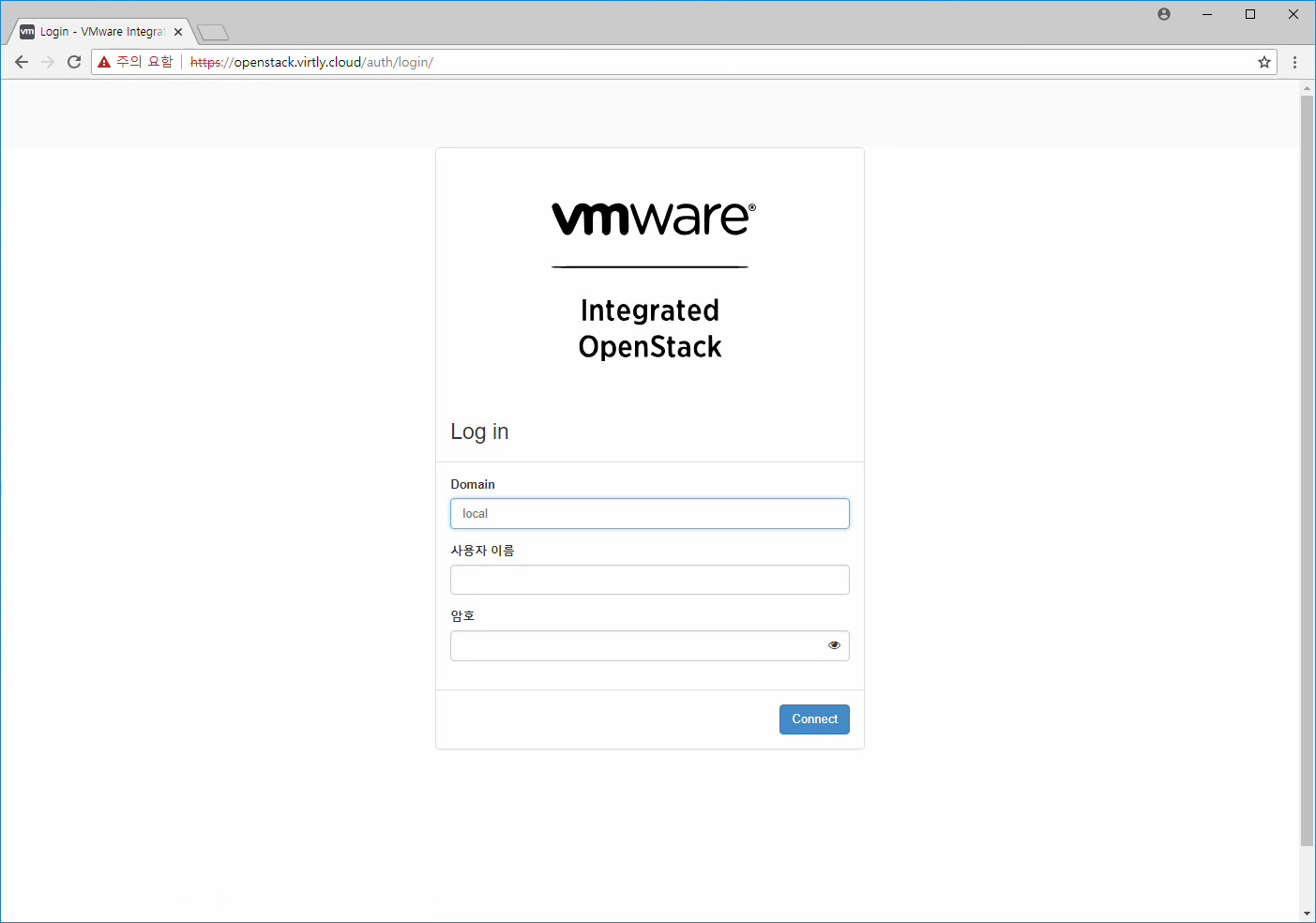Open the Chrome three-dot menu
The width and height of the screenshot is (1316, 923).
pyautogui.click(x=1294, y=62)
